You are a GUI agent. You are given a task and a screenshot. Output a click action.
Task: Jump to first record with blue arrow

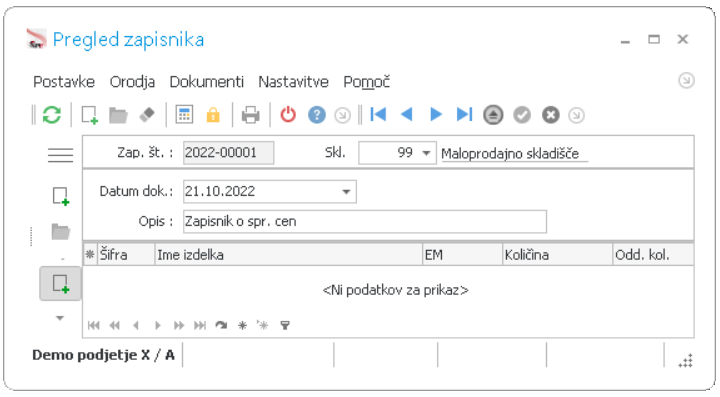[x=378, y=114]
